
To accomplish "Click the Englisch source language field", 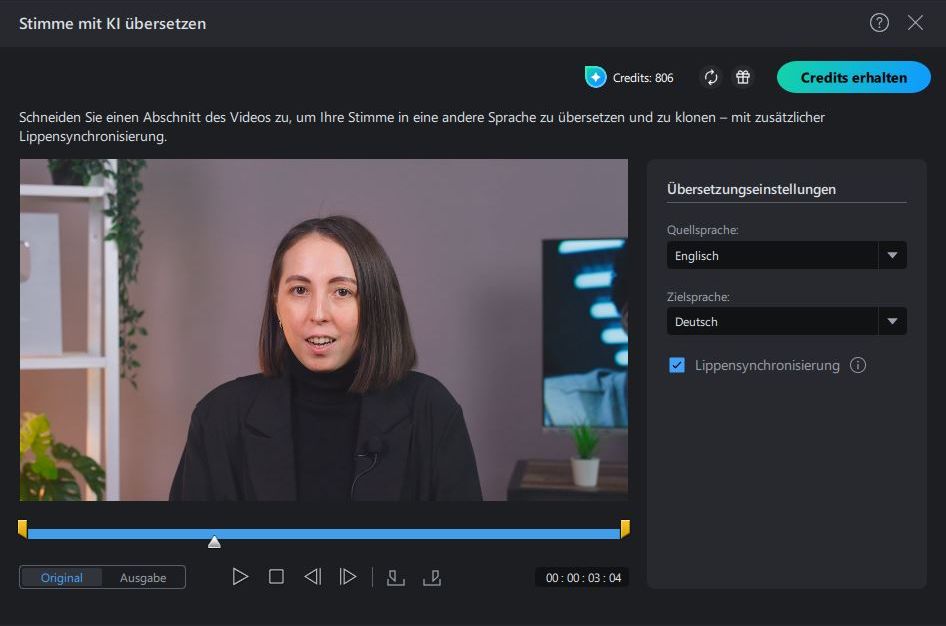I will pyautogui.click(x=772, y=255).
